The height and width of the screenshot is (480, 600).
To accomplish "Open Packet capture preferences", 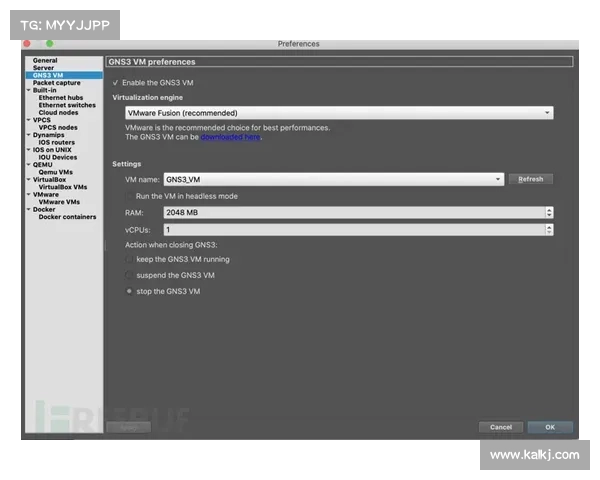I will (57, 83).
